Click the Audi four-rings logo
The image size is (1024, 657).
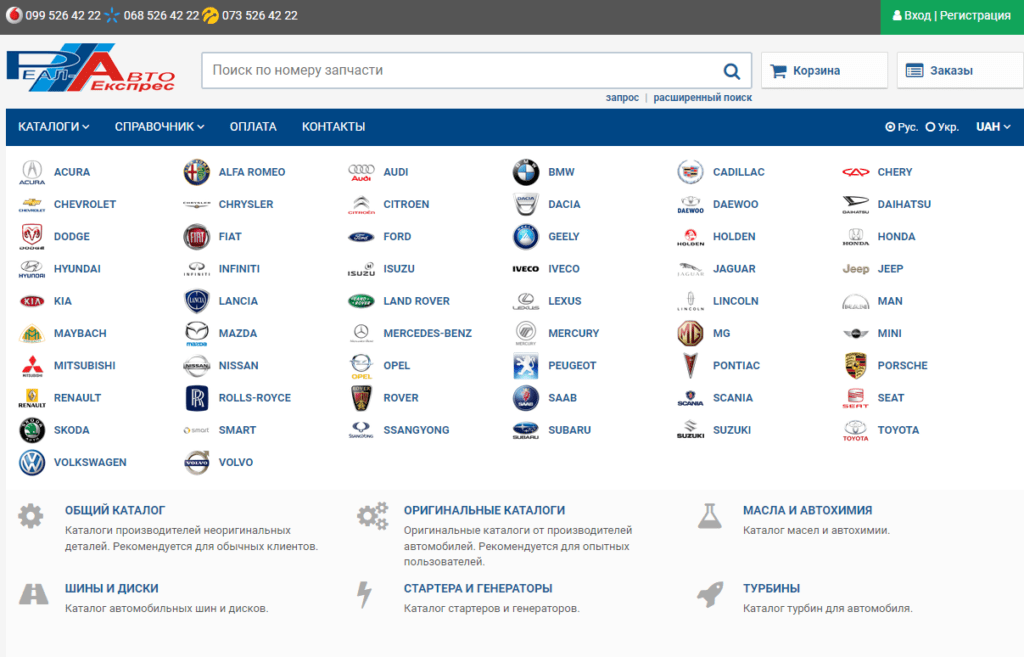pyautogui.click(x=361, y=172)
